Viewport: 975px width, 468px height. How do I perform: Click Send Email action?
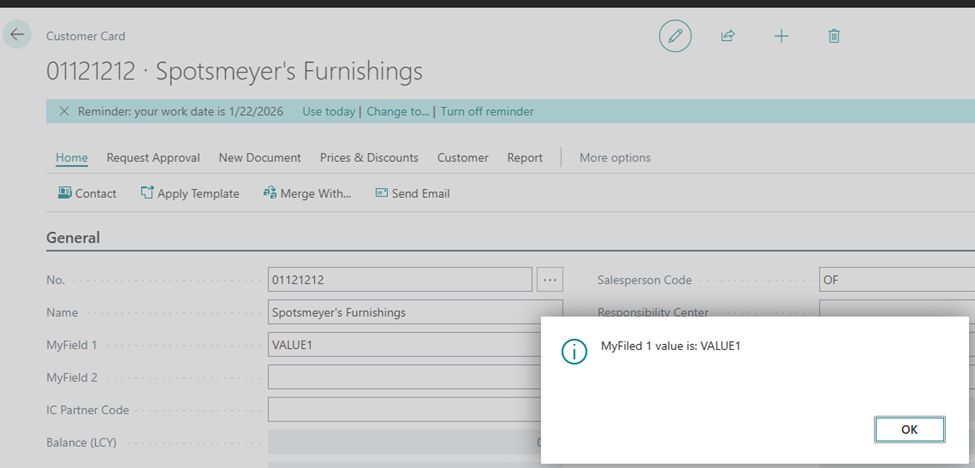pos(412,193)
